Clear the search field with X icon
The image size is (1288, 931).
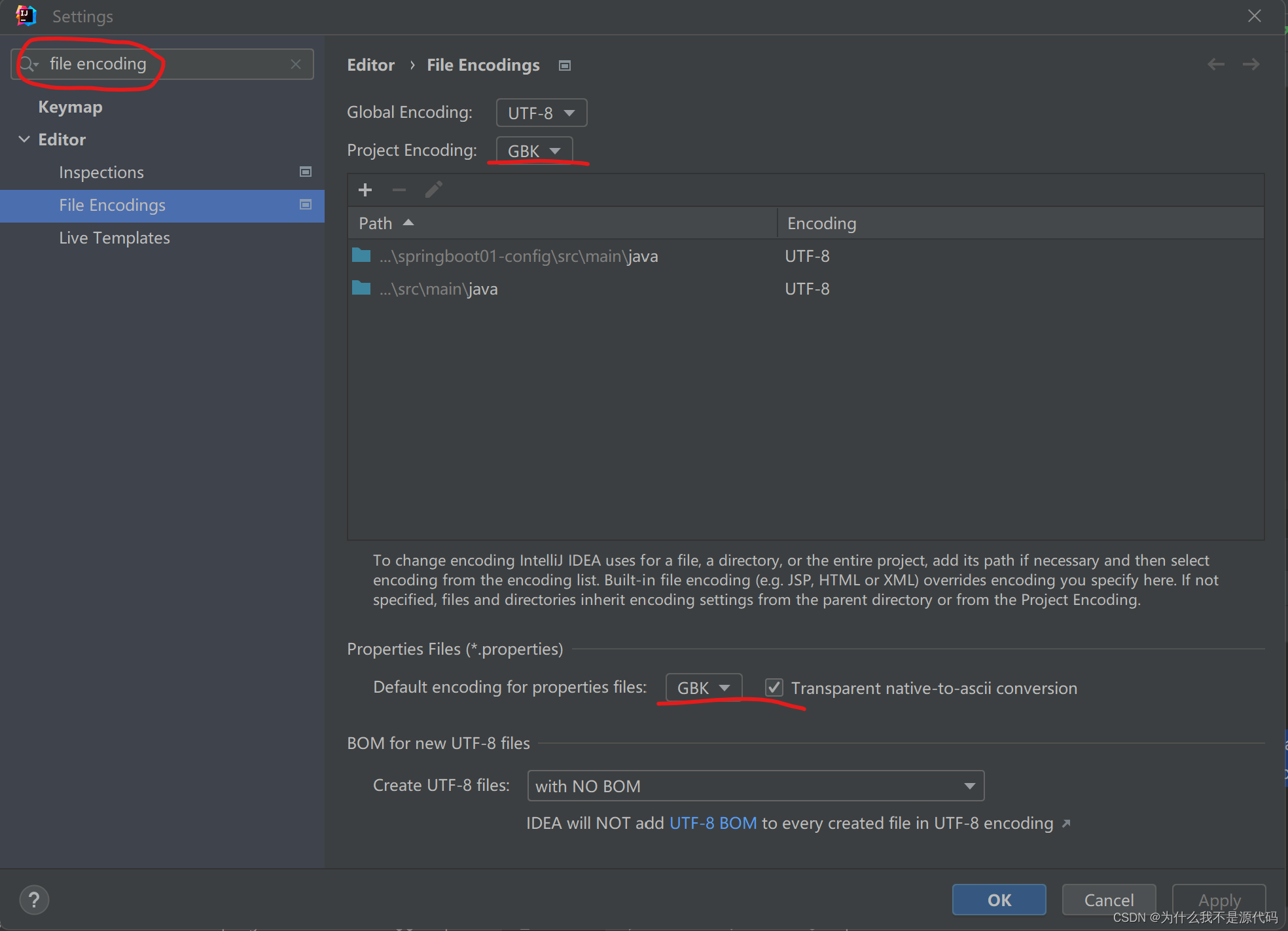296,64
